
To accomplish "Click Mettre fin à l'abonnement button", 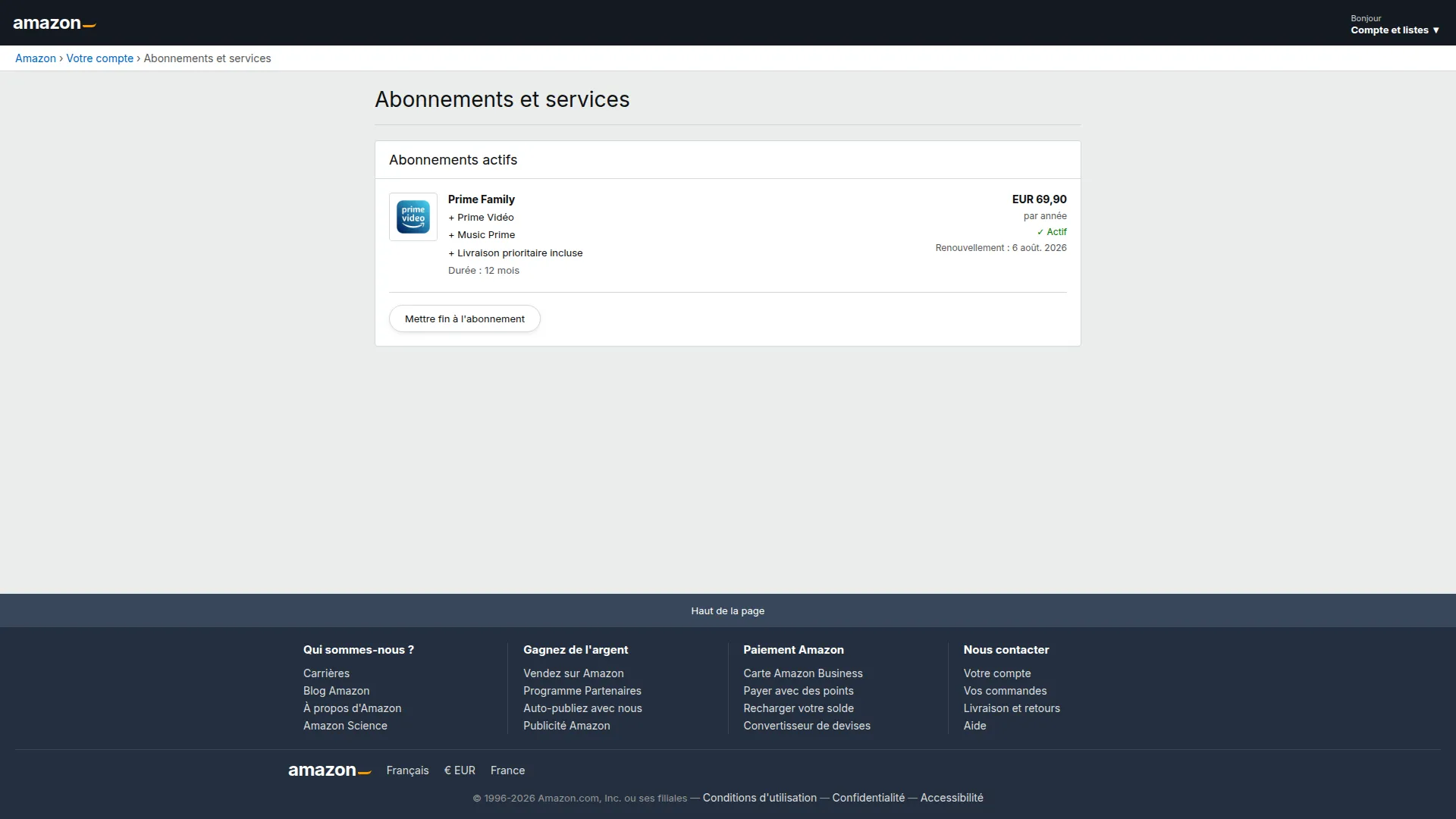I will (465, 318).
